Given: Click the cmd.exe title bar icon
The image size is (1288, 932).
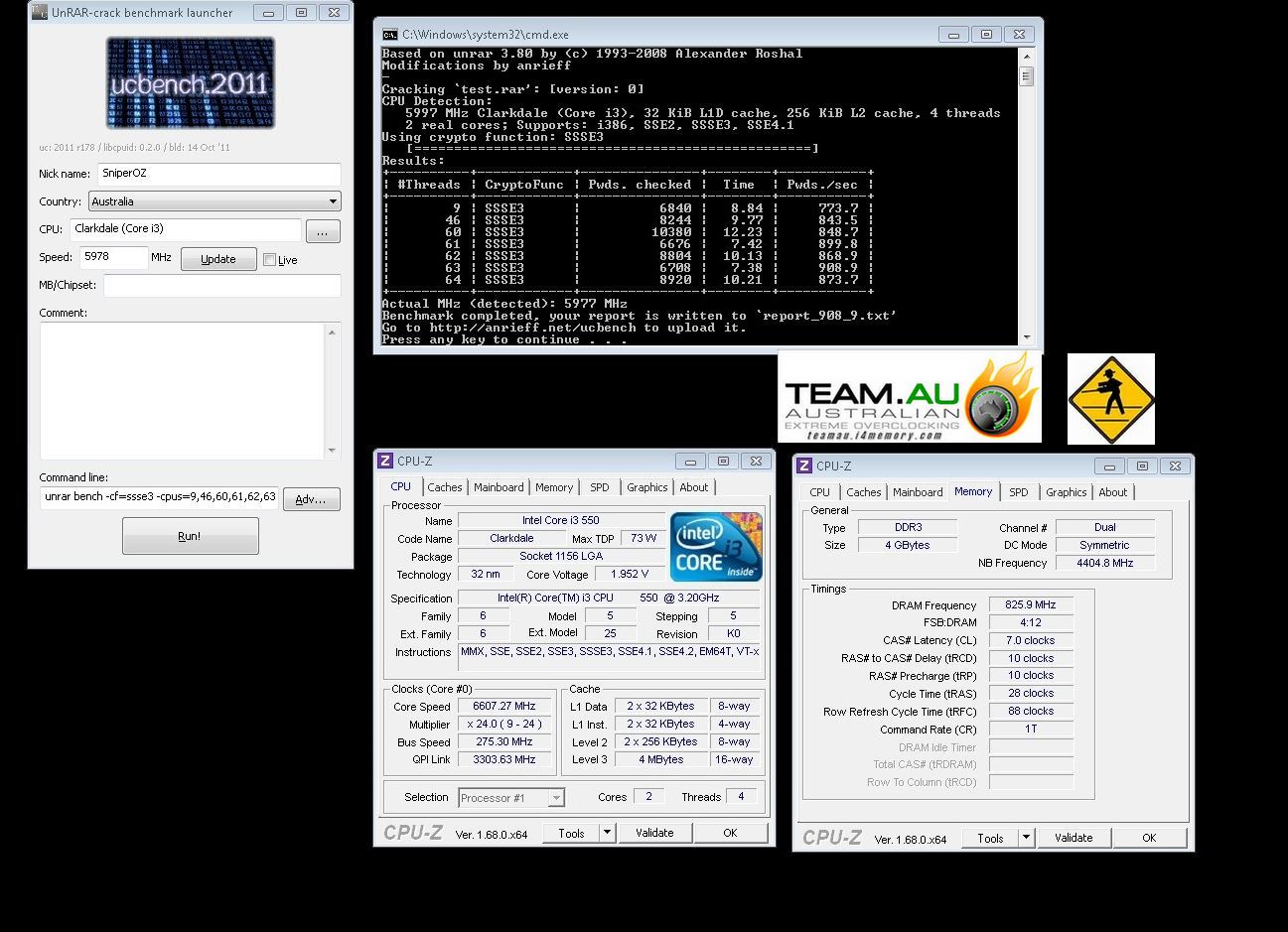Looking at the screenshot, I should pos(390,34).
